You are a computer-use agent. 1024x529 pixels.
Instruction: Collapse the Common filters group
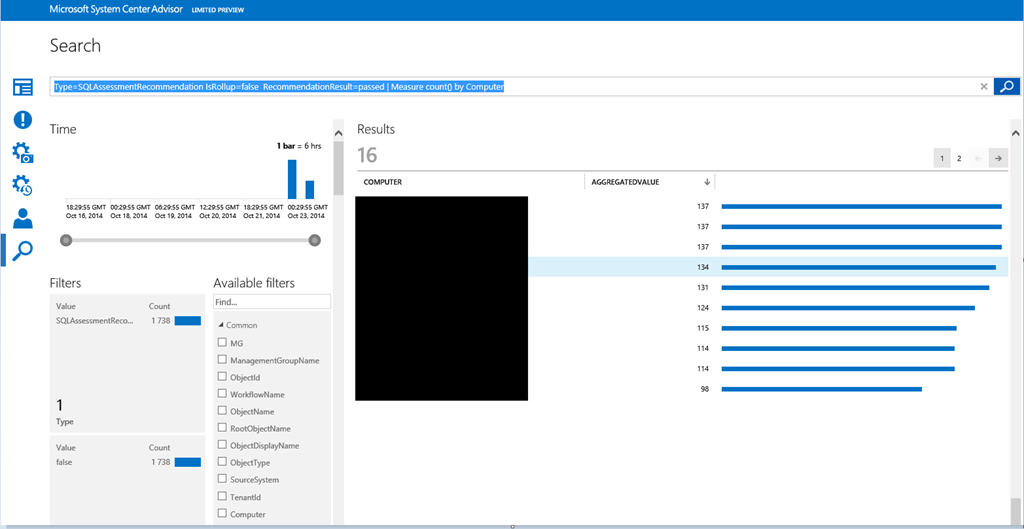pyautogui.click(x=220, y=325)
